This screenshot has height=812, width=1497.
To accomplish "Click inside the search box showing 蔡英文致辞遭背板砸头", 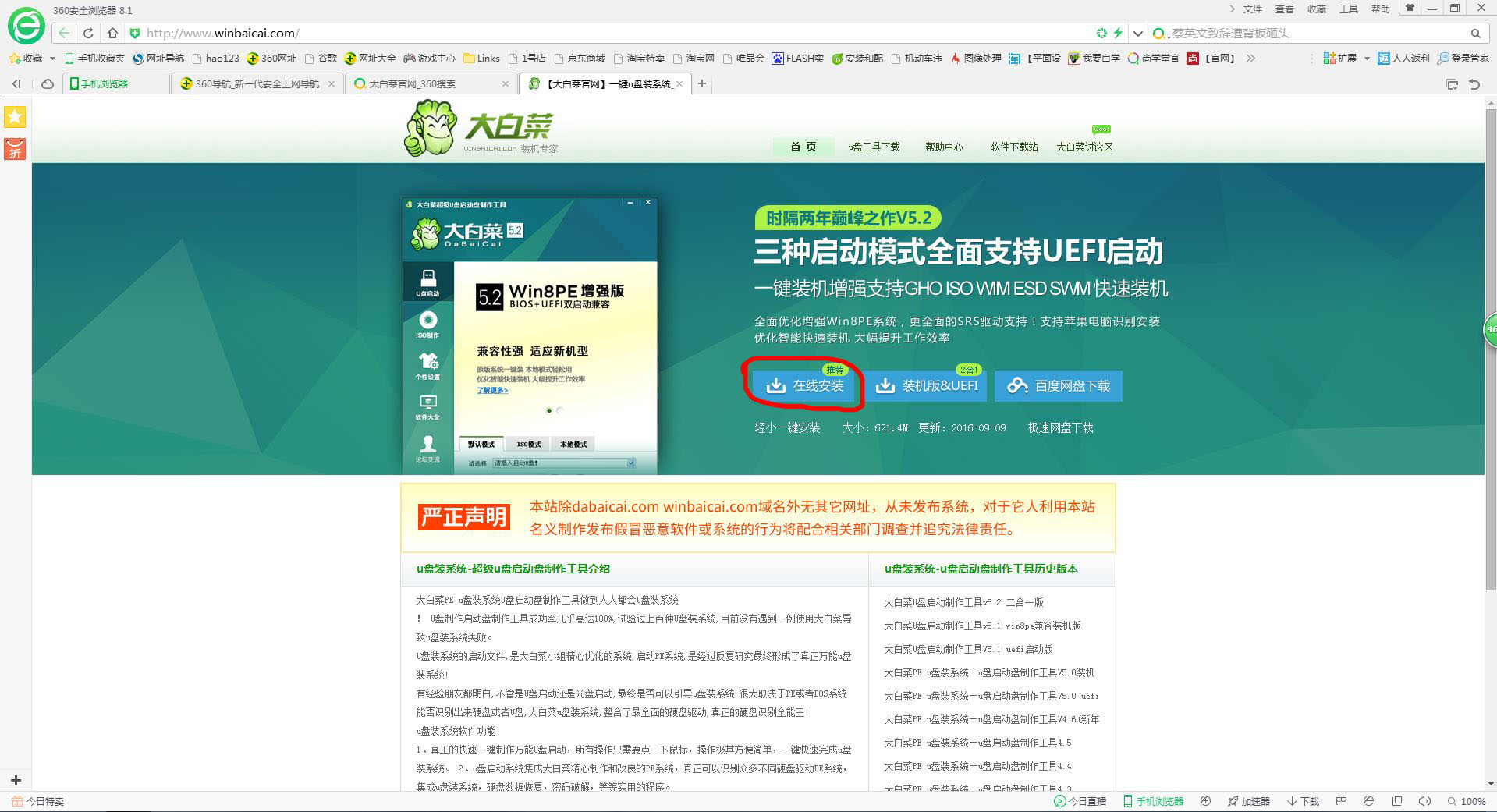I will (x=1287, y=33).
